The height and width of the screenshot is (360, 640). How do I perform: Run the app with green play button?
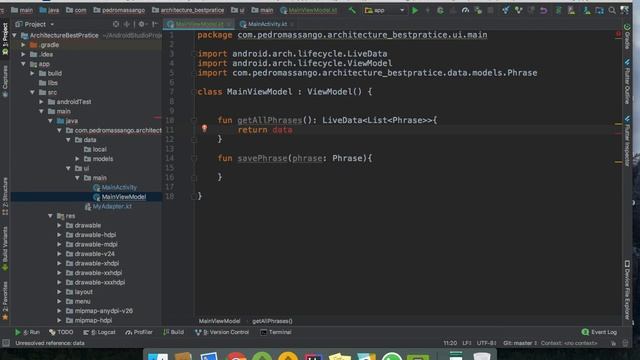tap(415, 10)
